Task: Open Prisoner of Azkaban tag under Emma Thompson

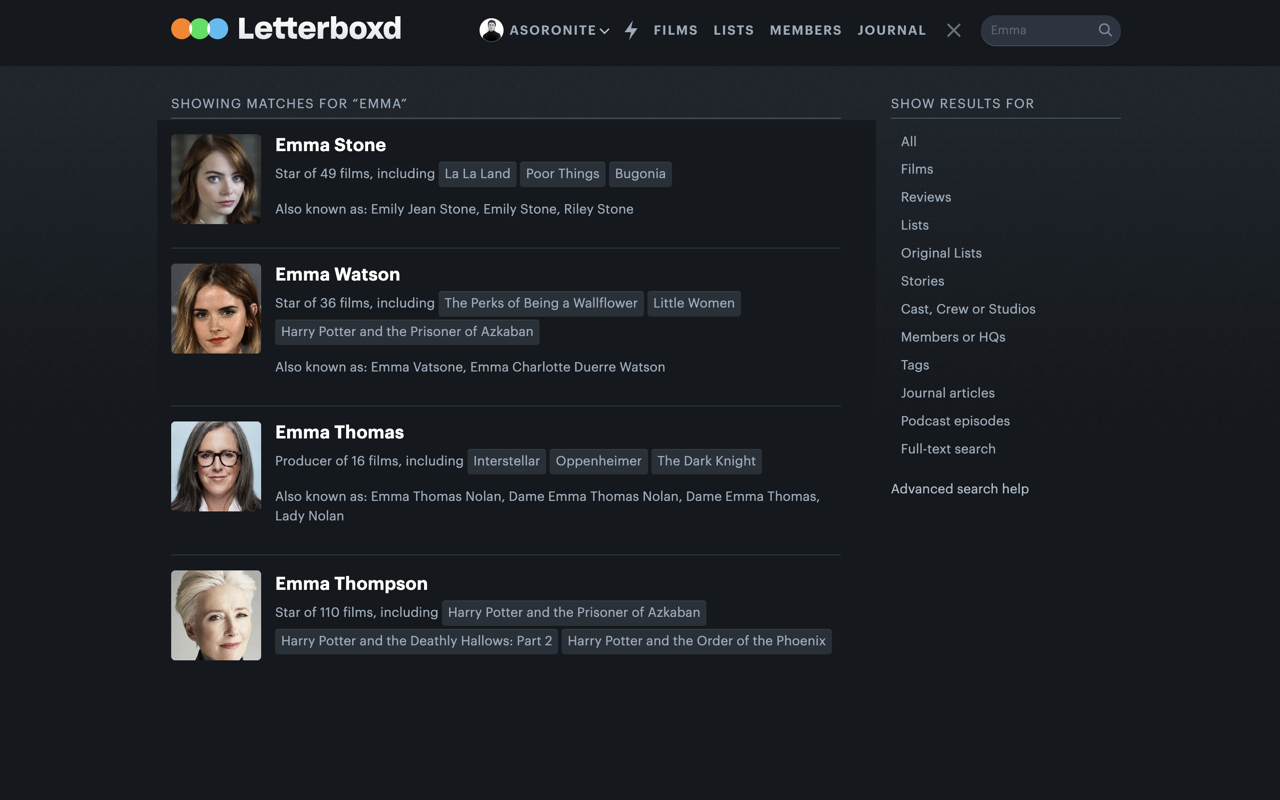Action: (x=574, y=612)
